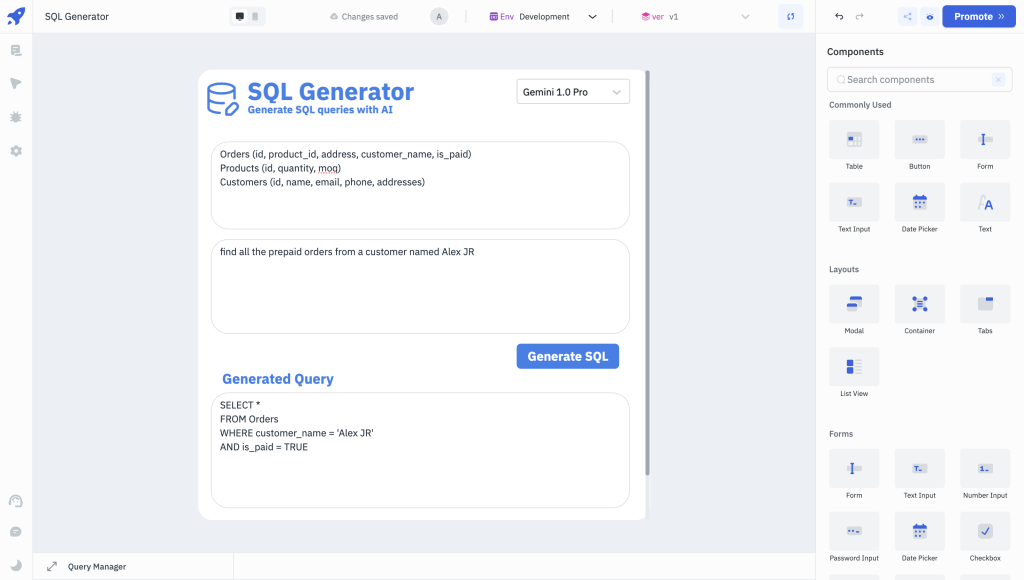1024x580 pixels.
Task: Switch to mobile view mode
Action: (253, 16)
